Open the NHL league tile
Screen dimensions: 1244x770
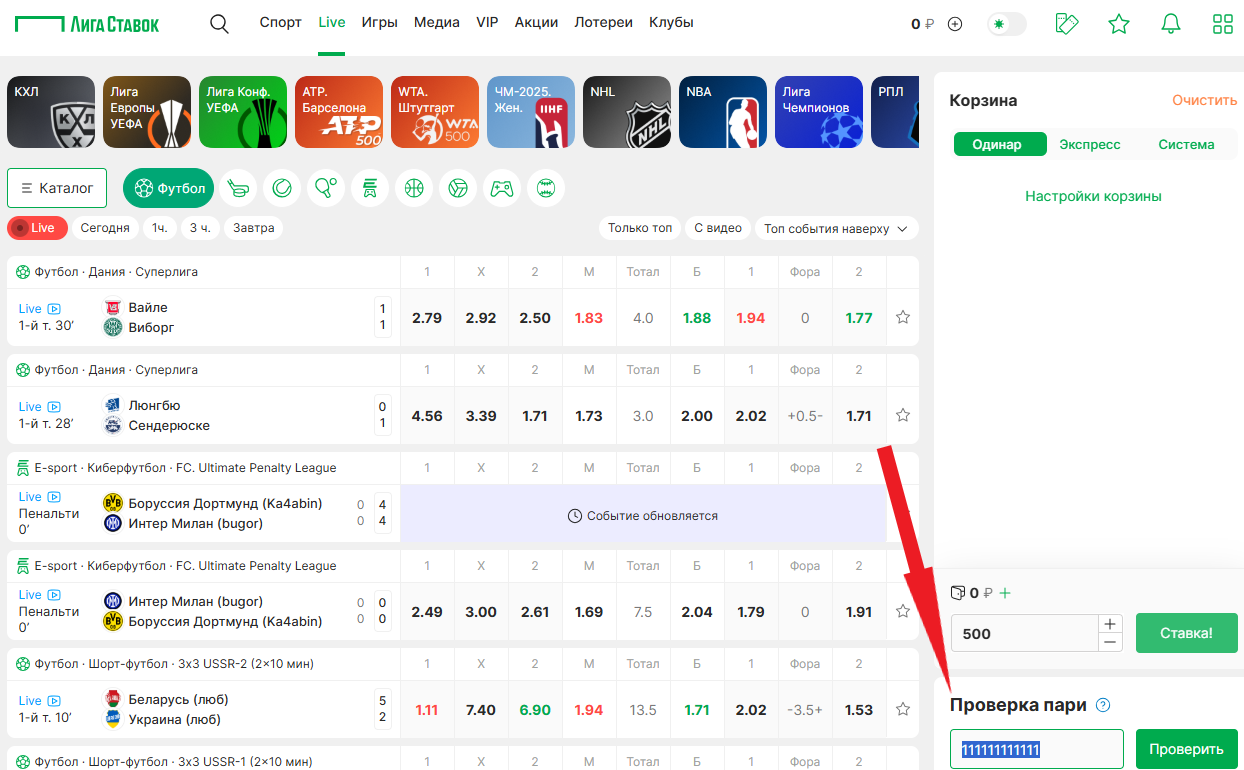[625, 112]
